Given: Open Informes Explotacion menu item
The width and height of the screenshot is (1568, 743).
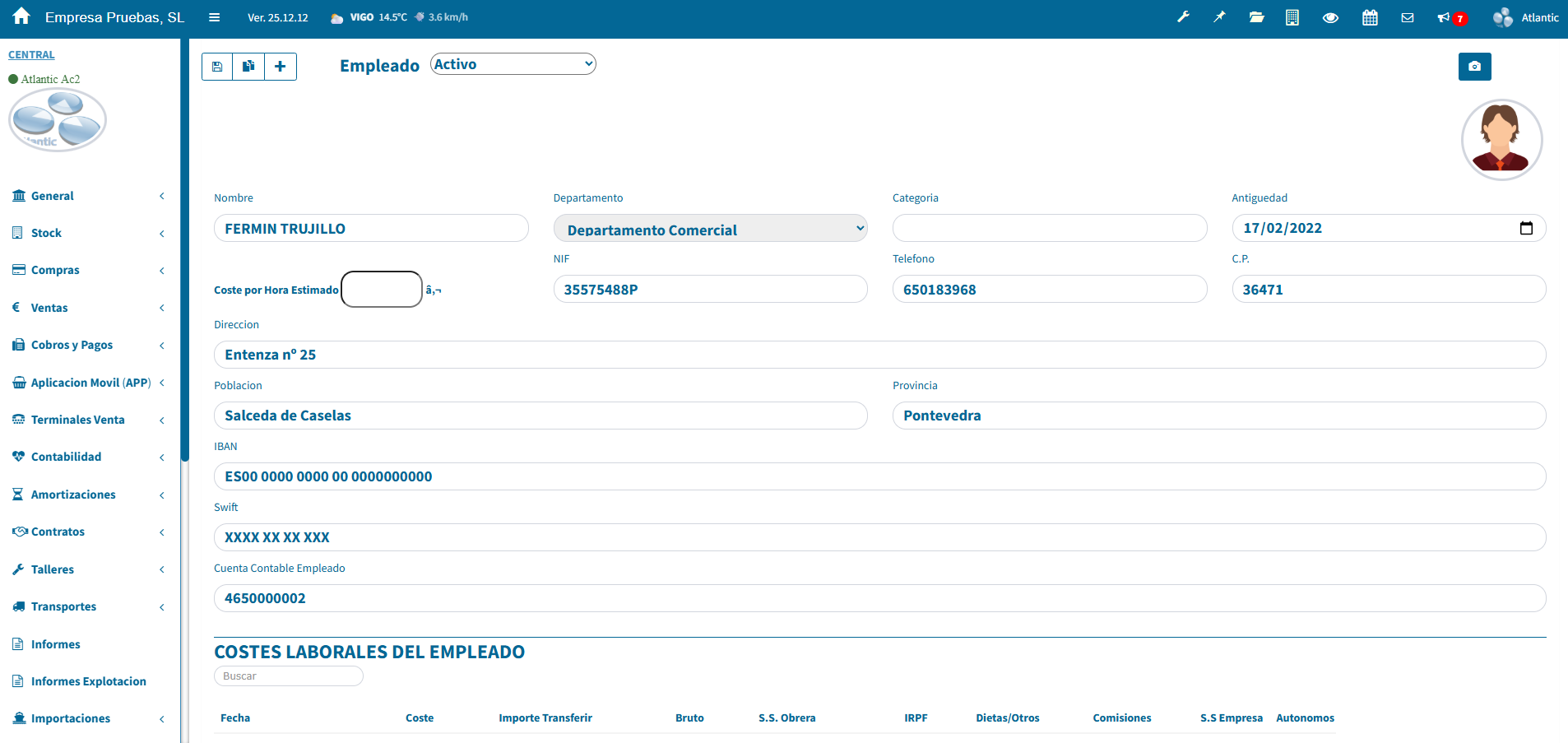Looking at the screenshot, I should (x=88, y=681).
